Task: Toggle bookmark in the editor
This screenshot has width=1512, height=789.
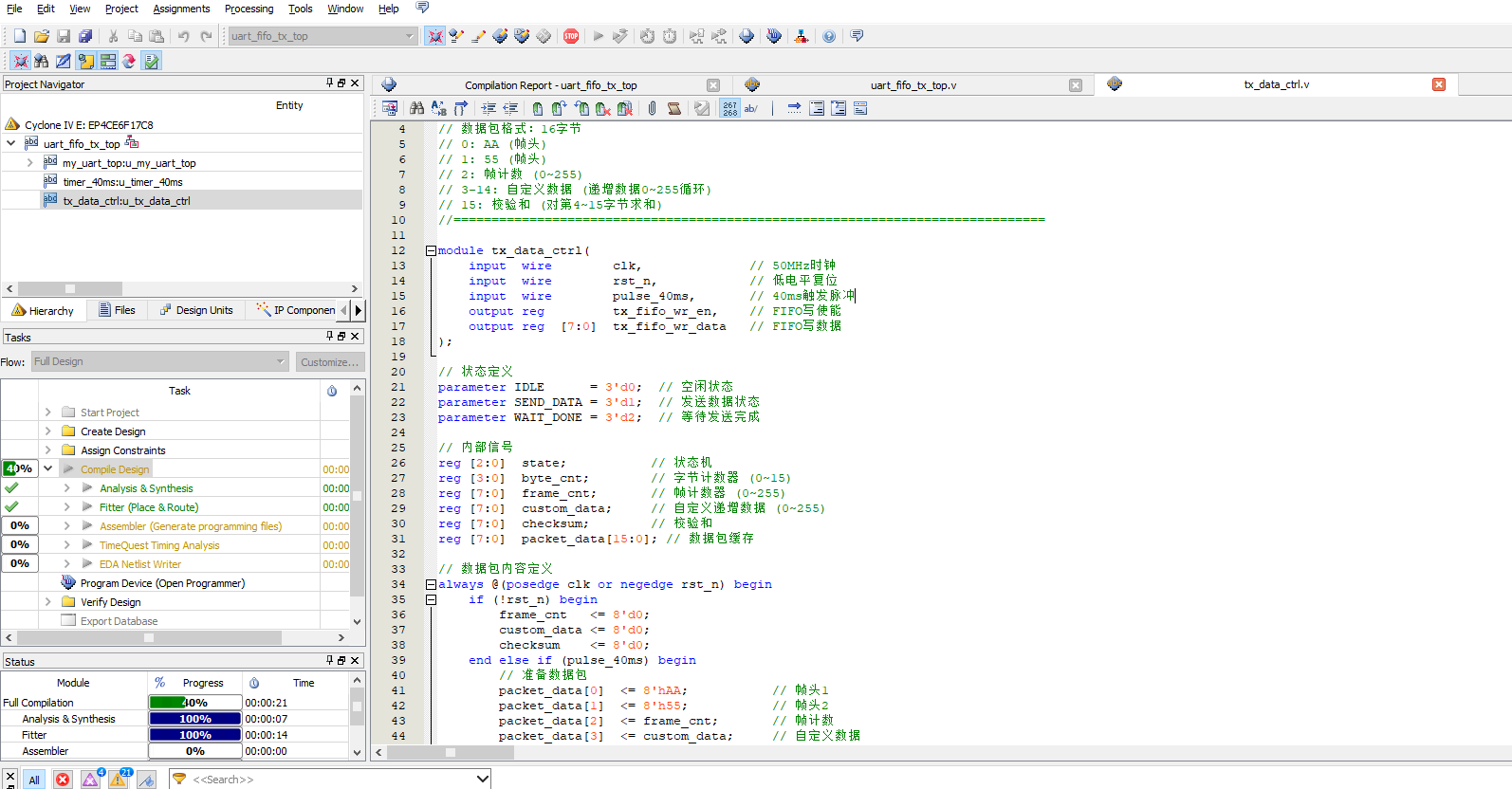Action: 538,108
